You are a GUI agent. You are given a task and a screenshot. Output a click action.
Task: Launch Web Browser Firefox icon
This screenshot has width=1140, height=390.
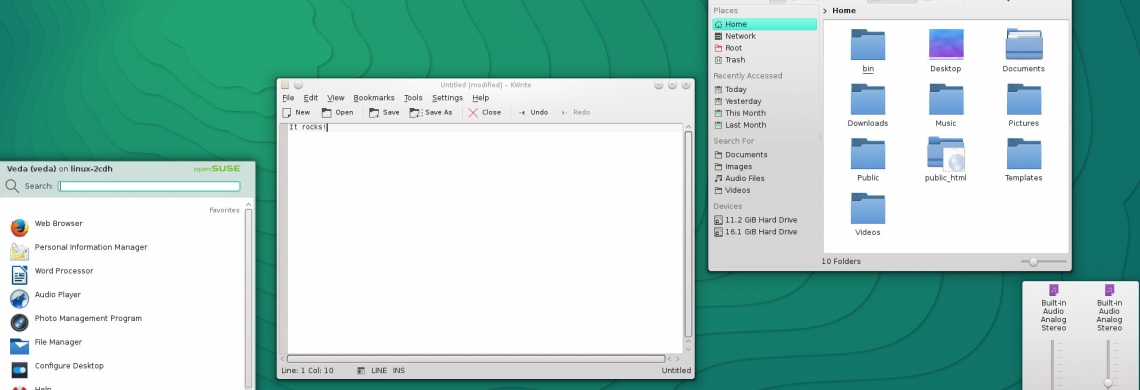pyautogui.click(x=20, y=228)
